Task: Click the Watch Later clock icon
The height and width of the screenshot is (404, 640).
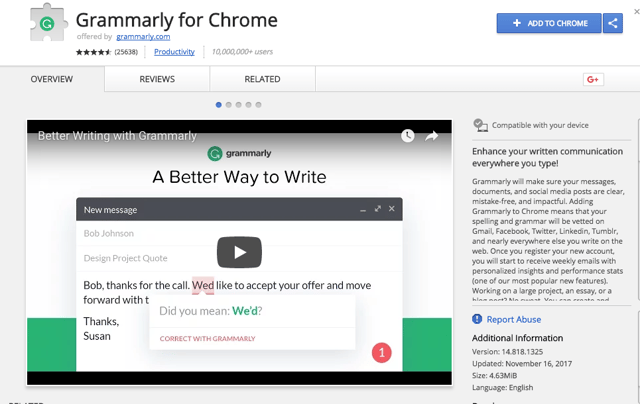Action: [407, 136]
